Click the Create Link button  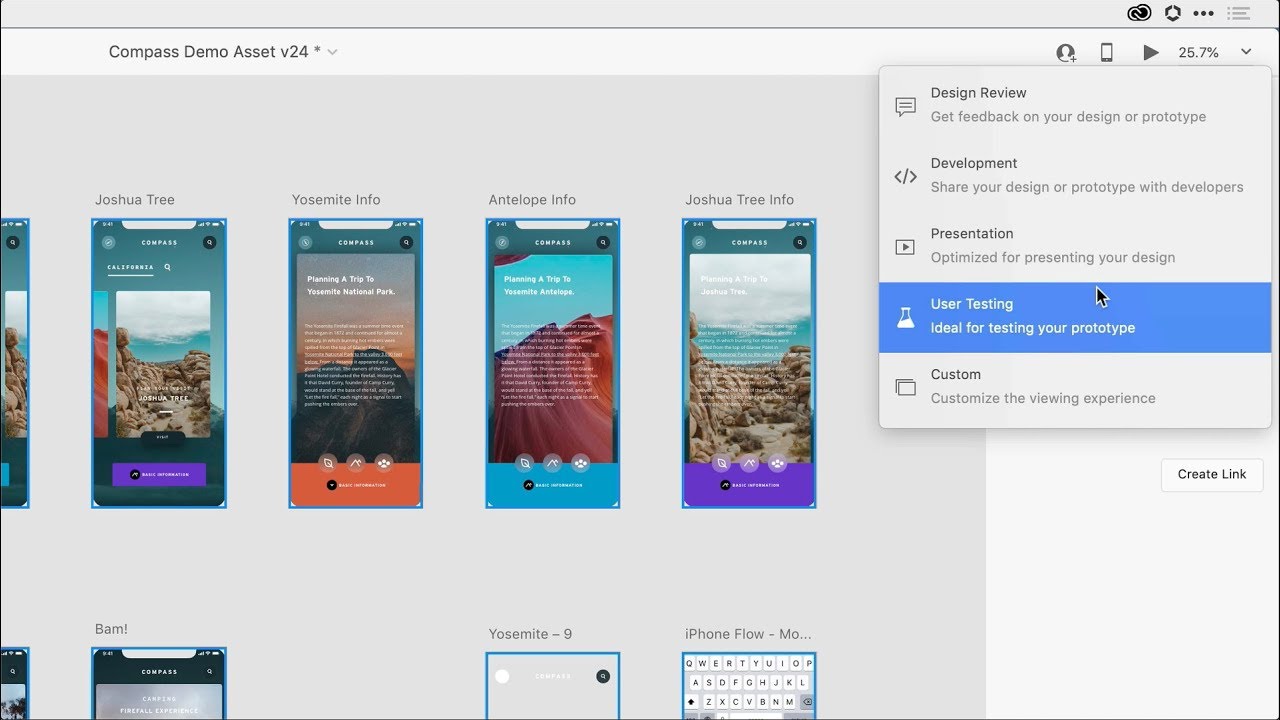[x=1211, y=474]
